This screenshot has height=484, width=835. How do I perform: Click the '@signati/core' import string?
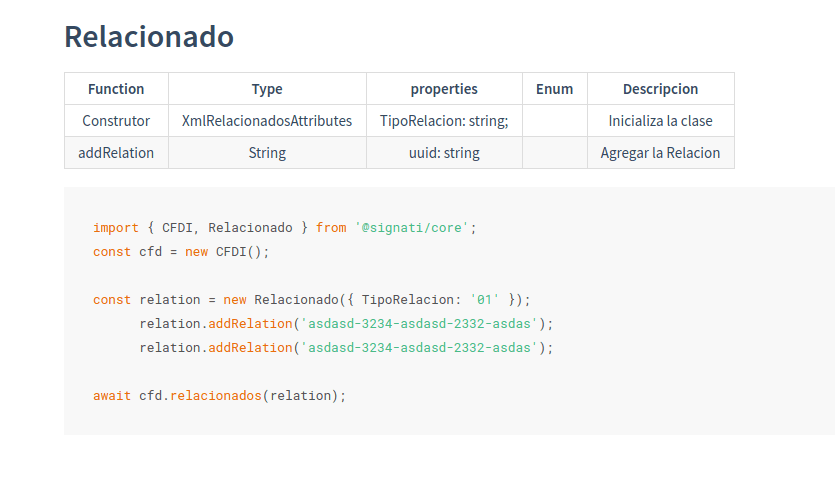(x=412, y=228)
